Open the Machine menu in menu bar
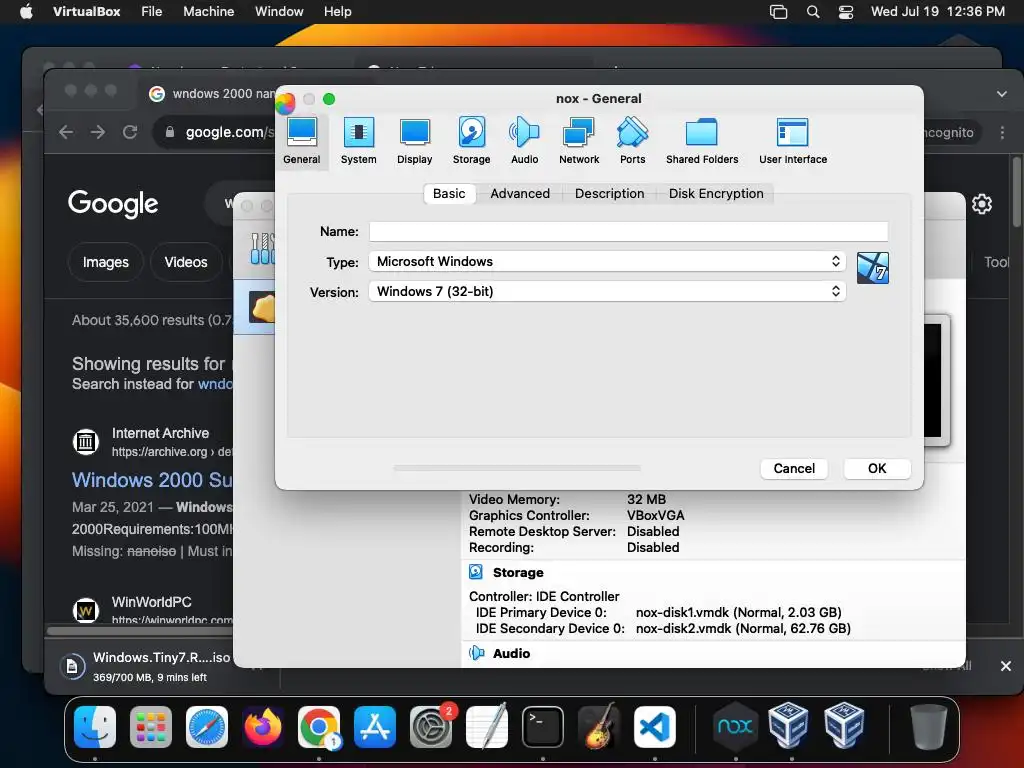The width and height of the screenshot is (1024, 768). (208, 12)
